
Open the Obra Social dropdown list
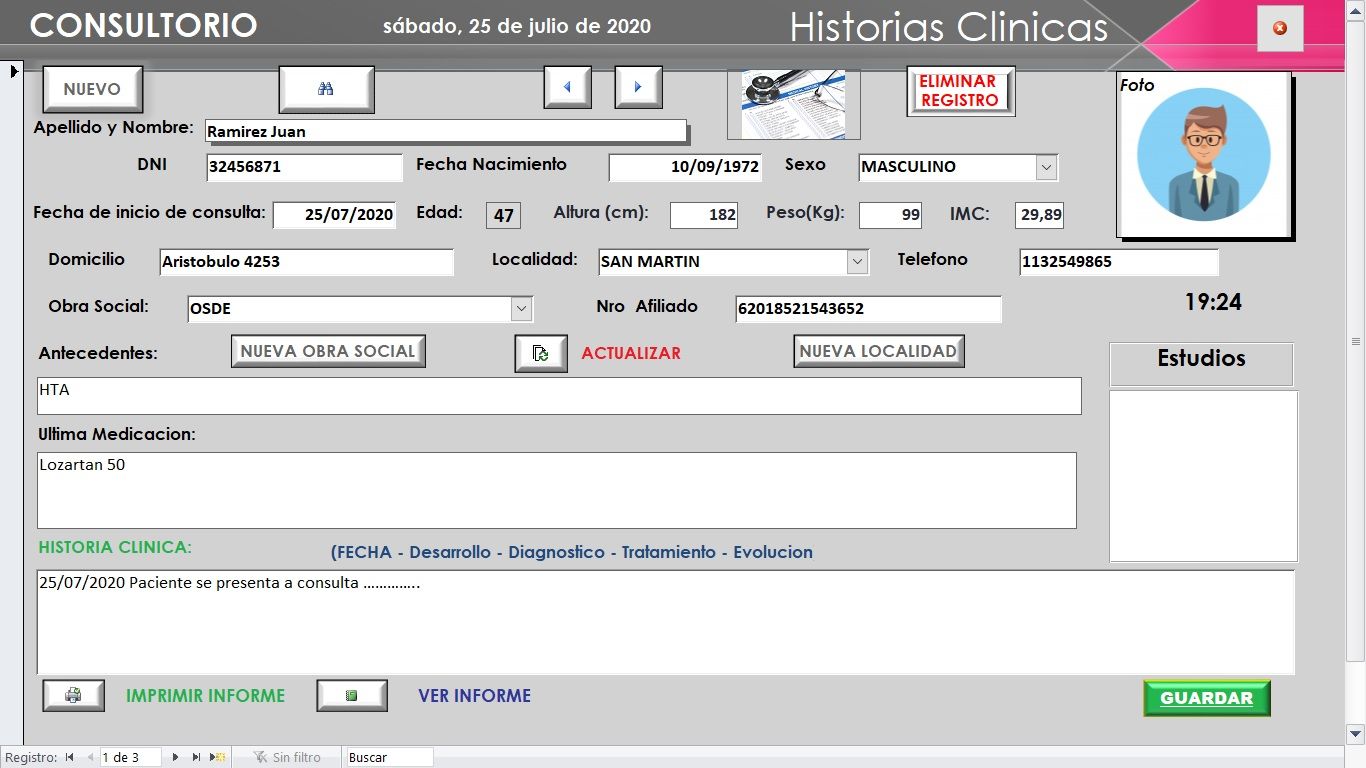(521, 308)
